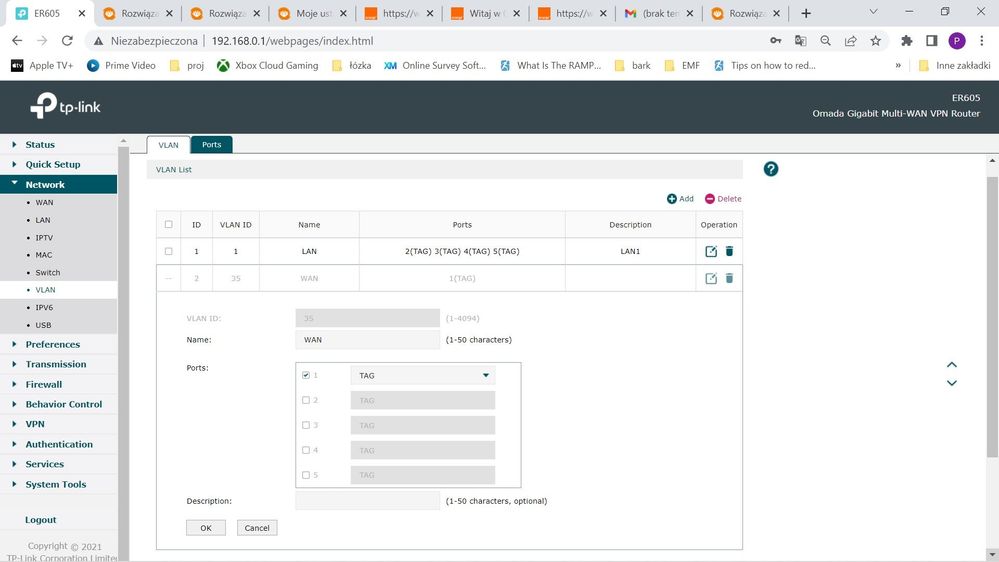Open the help question mark icon
The width and height of the screenshot is (999, 562).
[x=771, y=169]
